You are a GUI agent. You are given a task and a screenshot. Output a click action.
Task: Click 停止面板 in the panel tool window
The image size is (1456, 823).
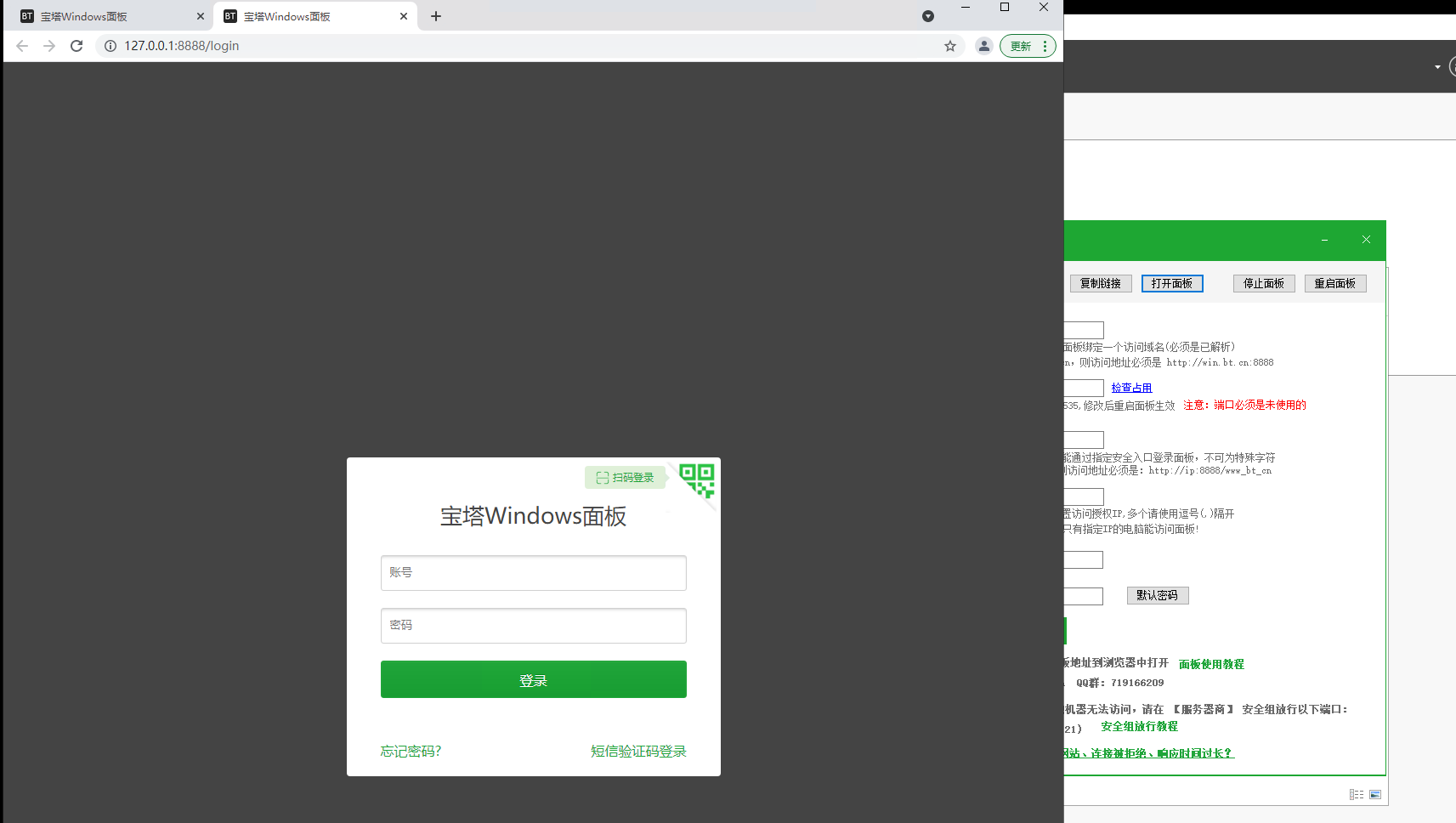[x=1264, y=283]
